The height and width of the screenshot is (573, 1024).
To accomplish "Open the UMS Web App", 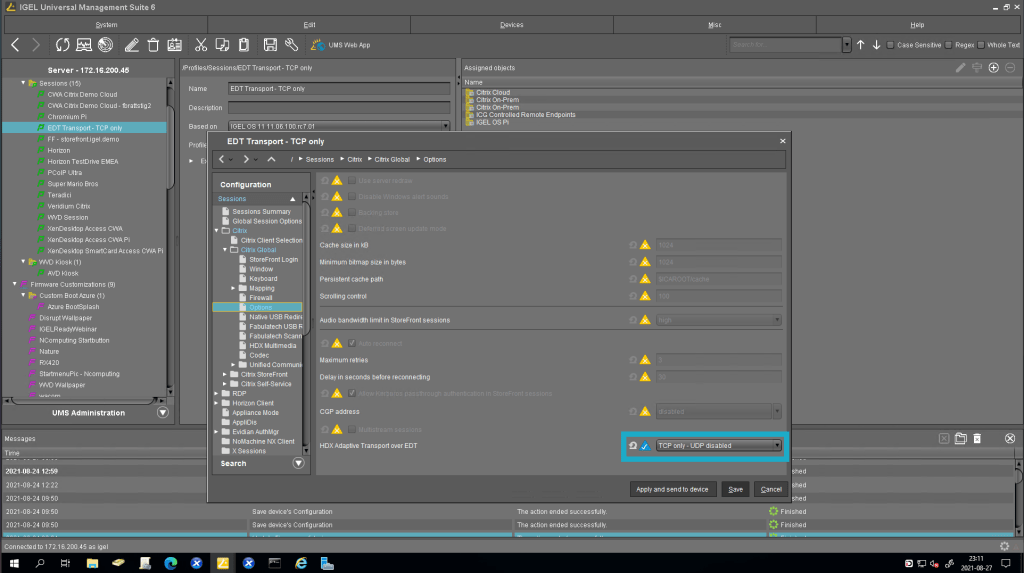I will (342, 45).
